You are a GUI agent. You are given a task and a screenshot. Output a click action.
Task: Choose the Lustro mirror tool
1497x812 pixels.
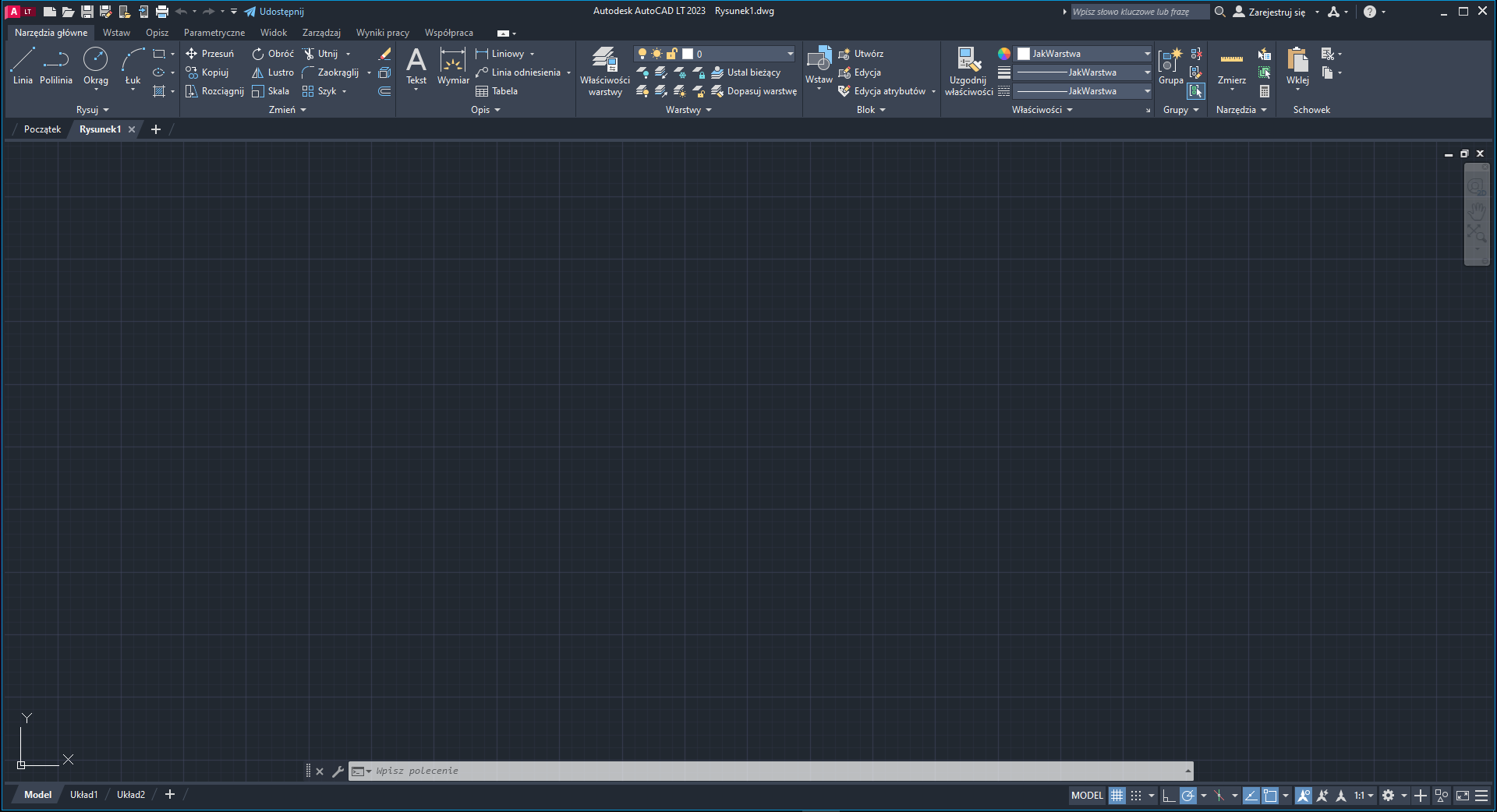click(x=273, y=72)
